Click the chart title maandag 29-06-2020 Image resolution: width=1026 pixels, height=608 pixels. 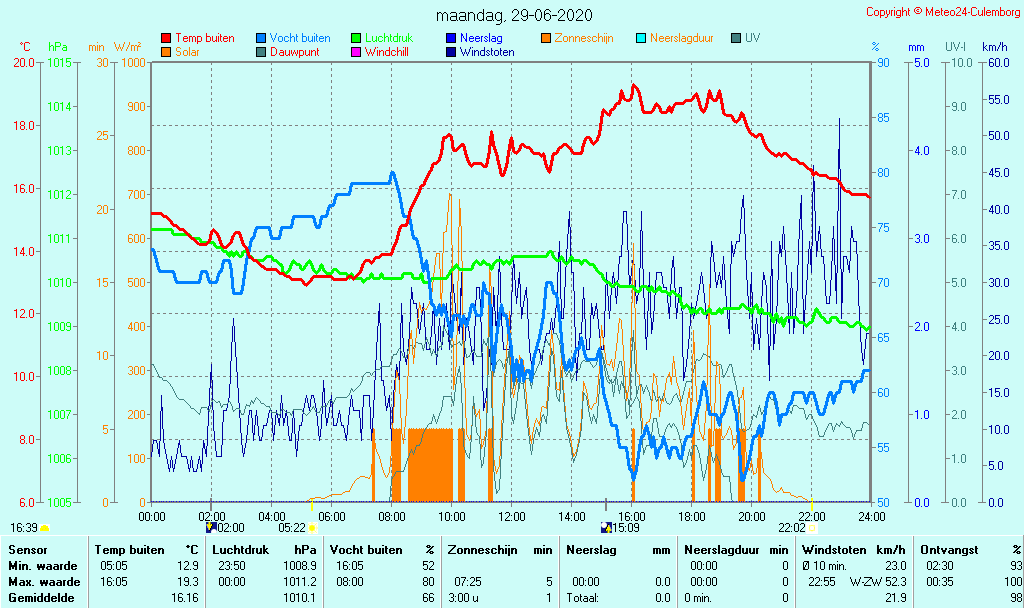click(514, 15)
